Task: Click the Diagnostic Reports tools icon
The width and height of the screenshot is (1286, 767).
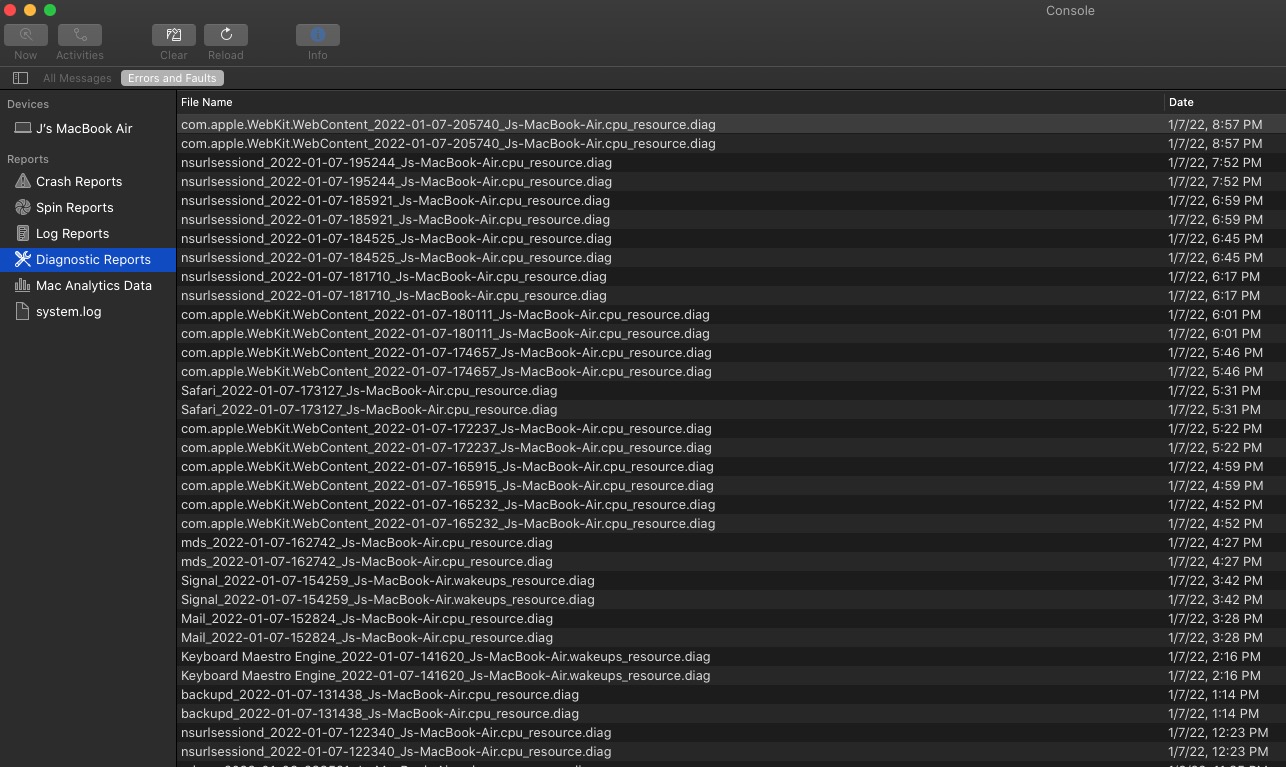Action: (x=21, y=259)
